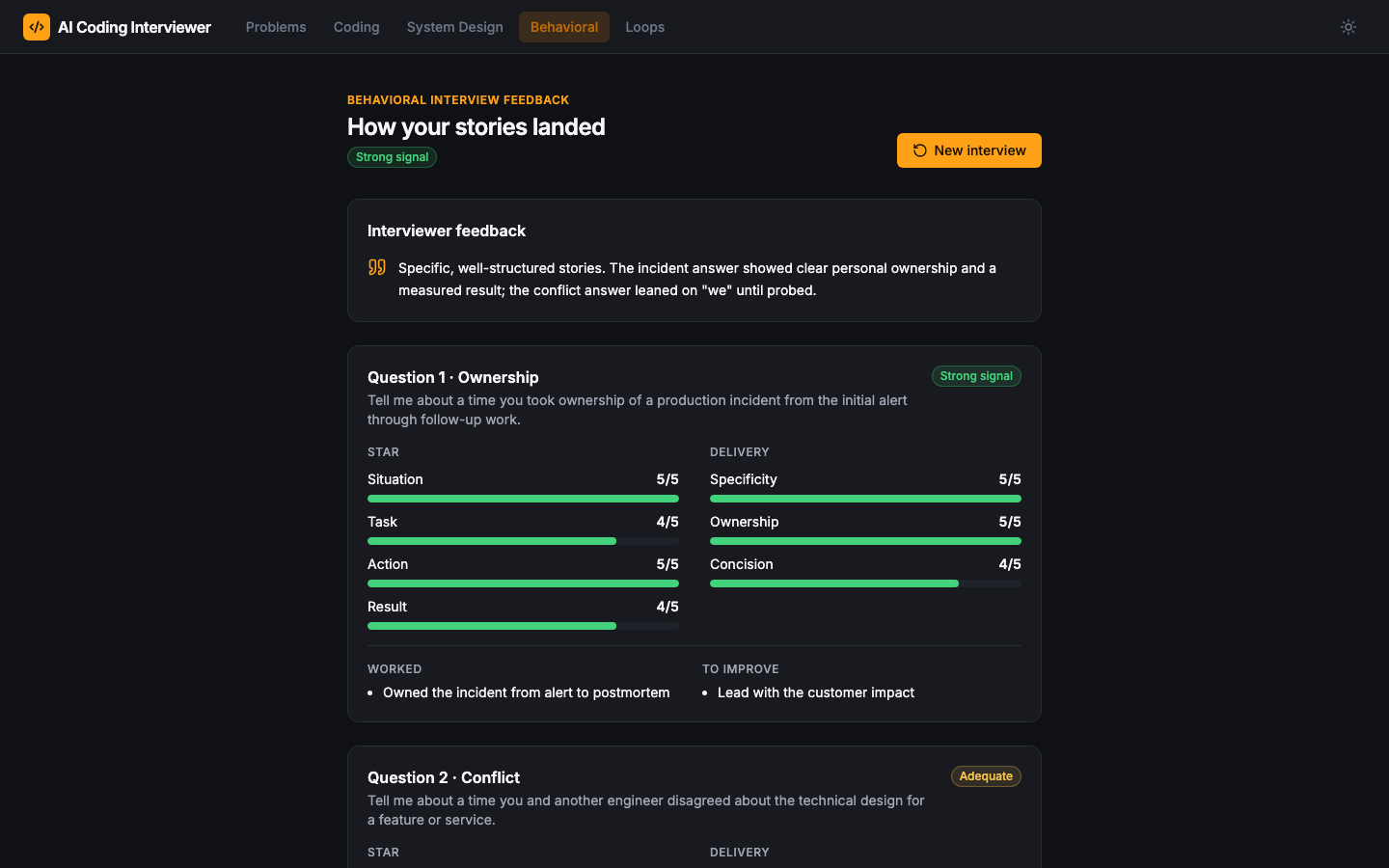The width and height of the screenshot is (1389, 868).
Task: Click the 'Interviewer feedback' heading
Action: 447,231
